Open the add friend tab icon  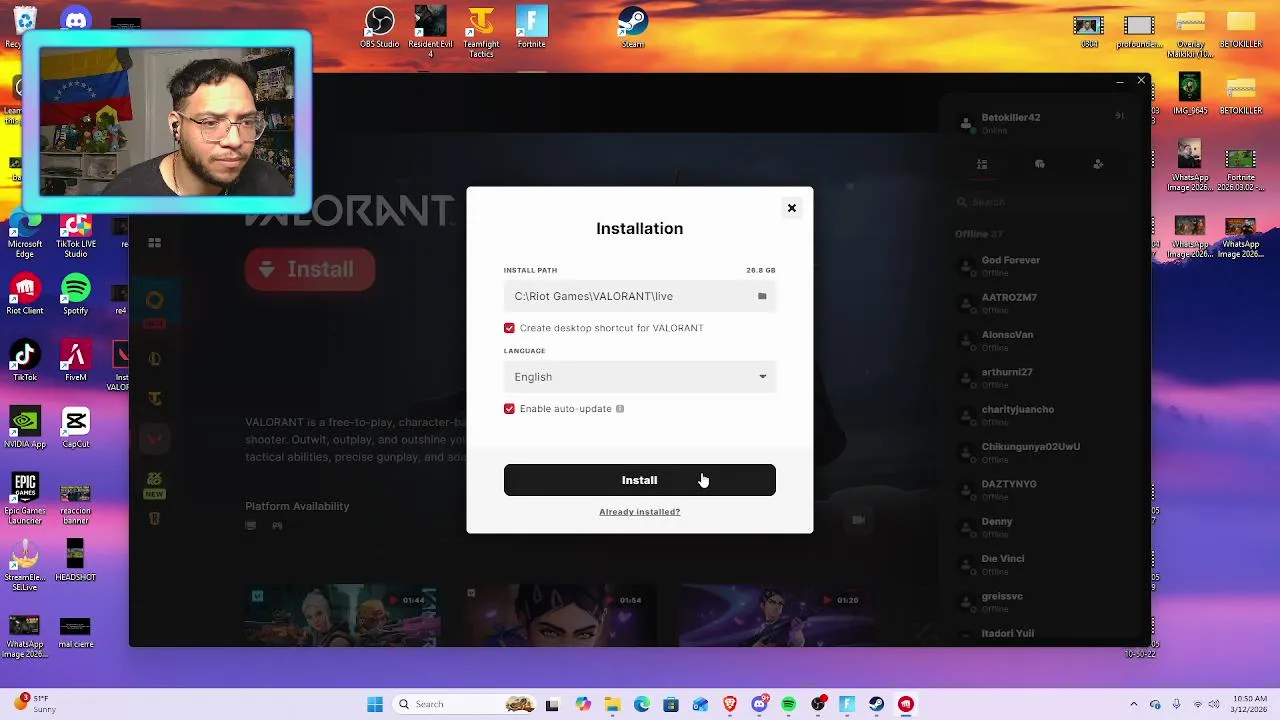tap(1098, 164)
